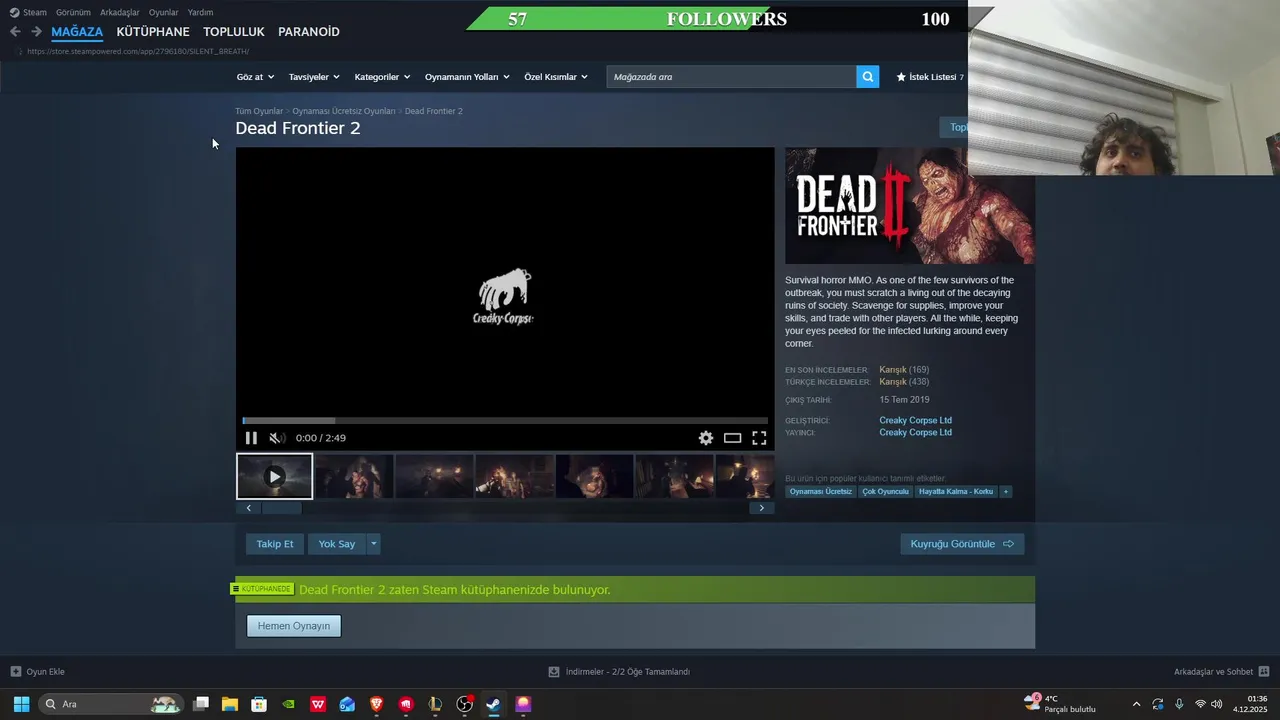
Task: Click the Dead Frontier 2 breadcrumb link
Action: pyautogui.click(x=434, y=111)
